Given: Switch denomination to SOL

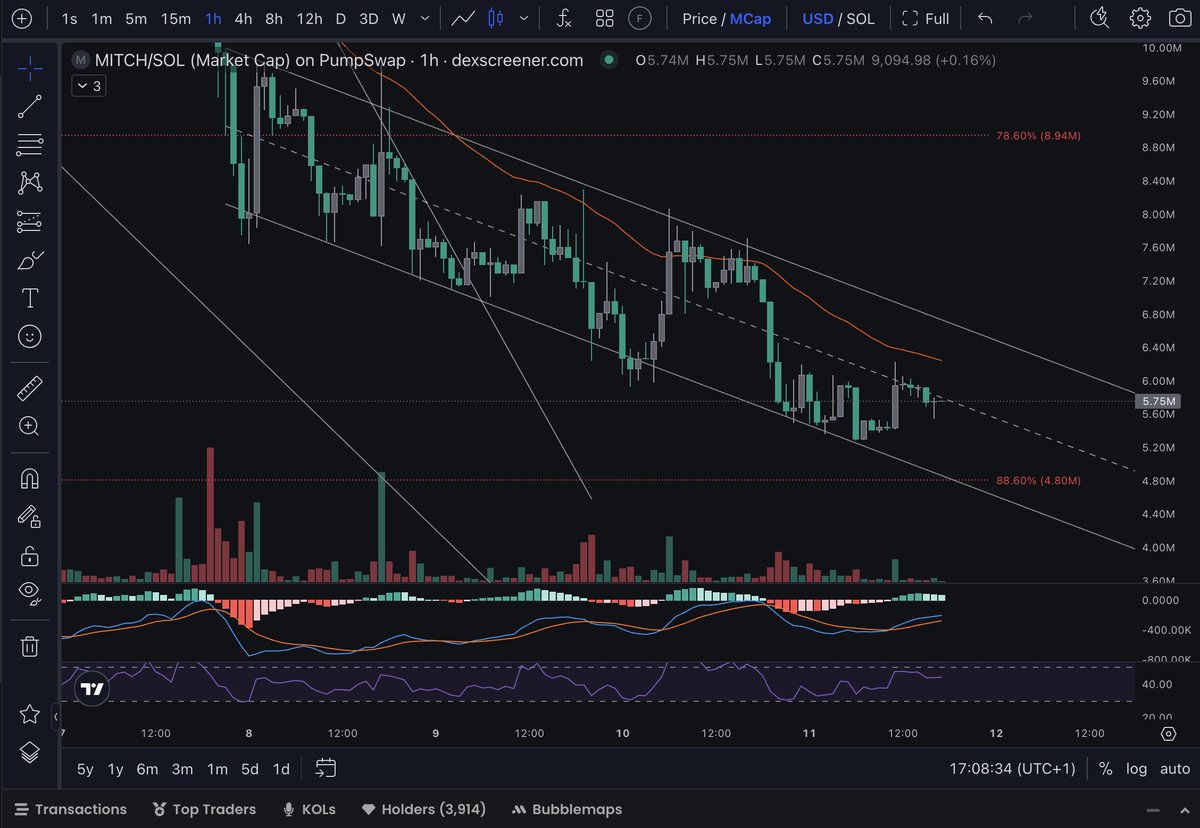Looking at the screenshot, I should [860, 18].
